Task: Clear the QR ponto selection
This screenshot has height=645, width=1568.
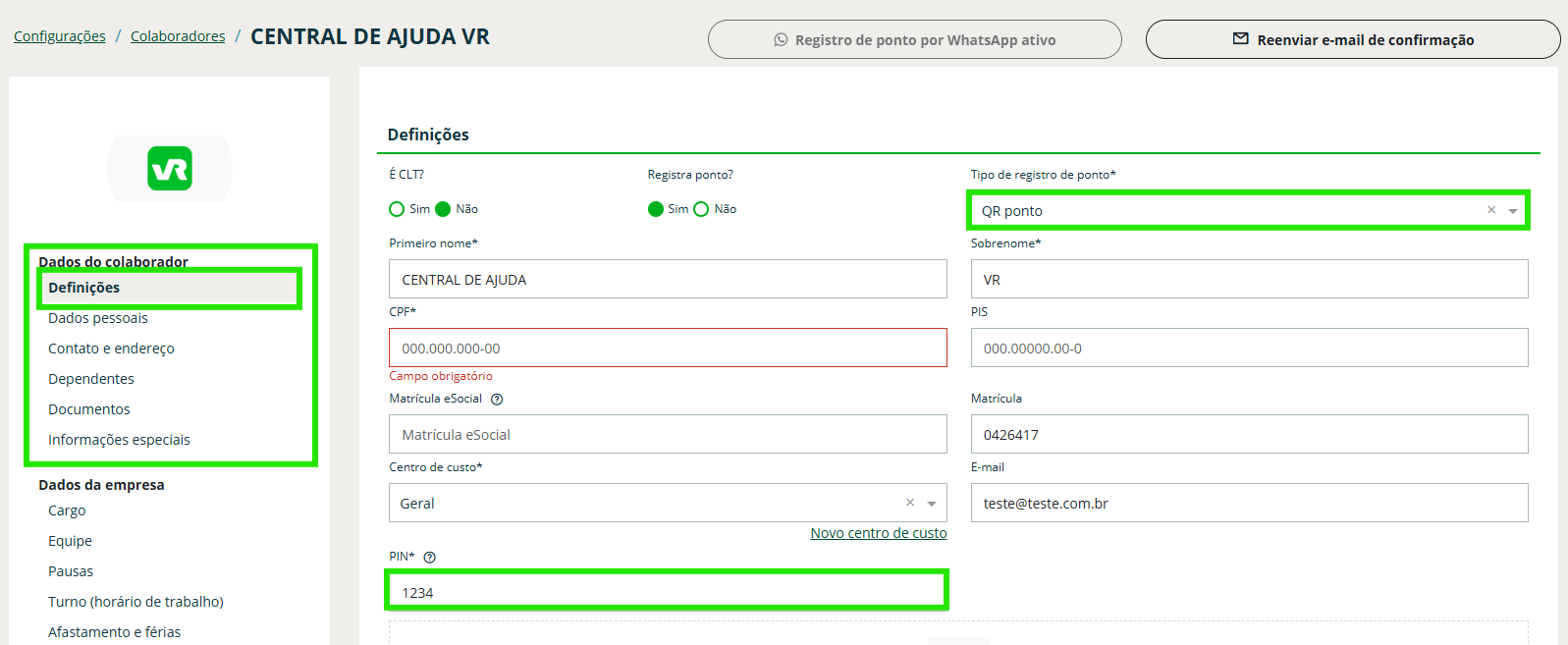Action: coord(1491,210)
